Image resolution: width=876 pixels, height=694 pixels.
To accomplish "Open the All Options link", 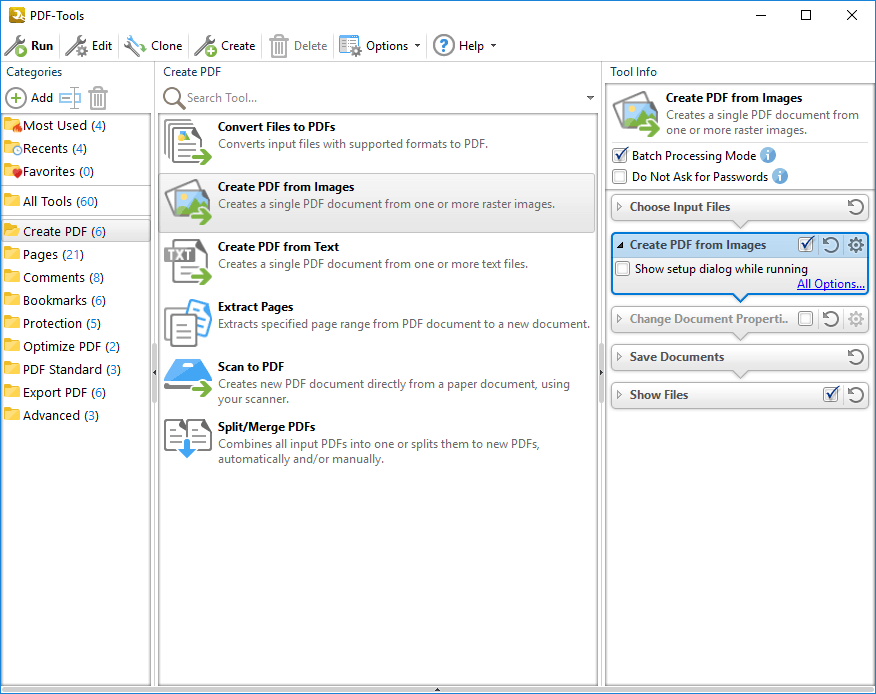I will [x=830, y=284].
